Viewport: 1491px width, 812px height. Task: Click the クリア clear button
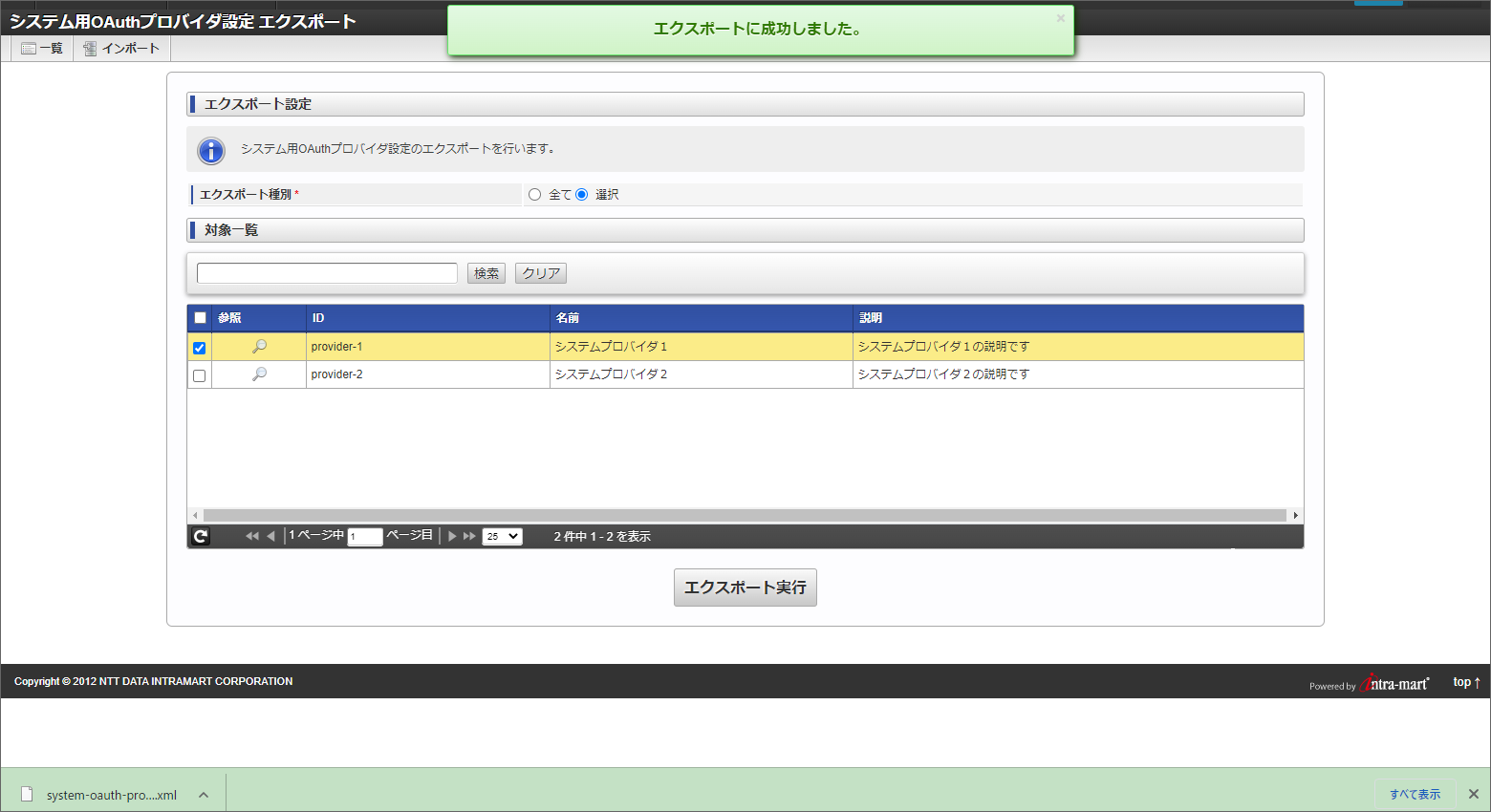[541, 273]
